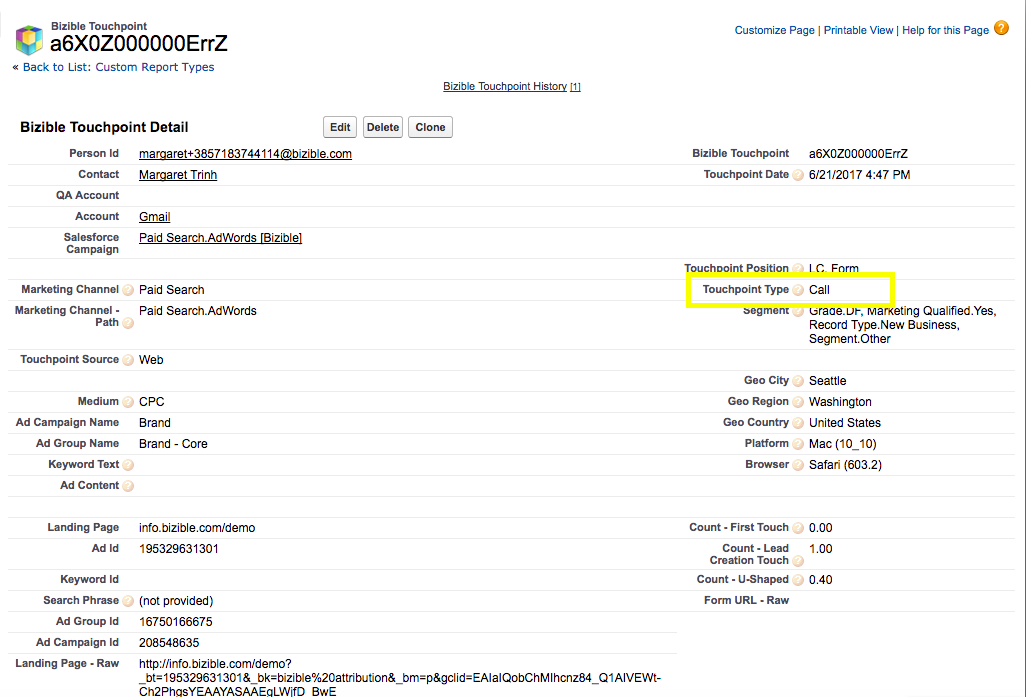Select Ad Campaign Id value 208548635
This screenshot has width=1026, height=697.
(x=169, y=643)
